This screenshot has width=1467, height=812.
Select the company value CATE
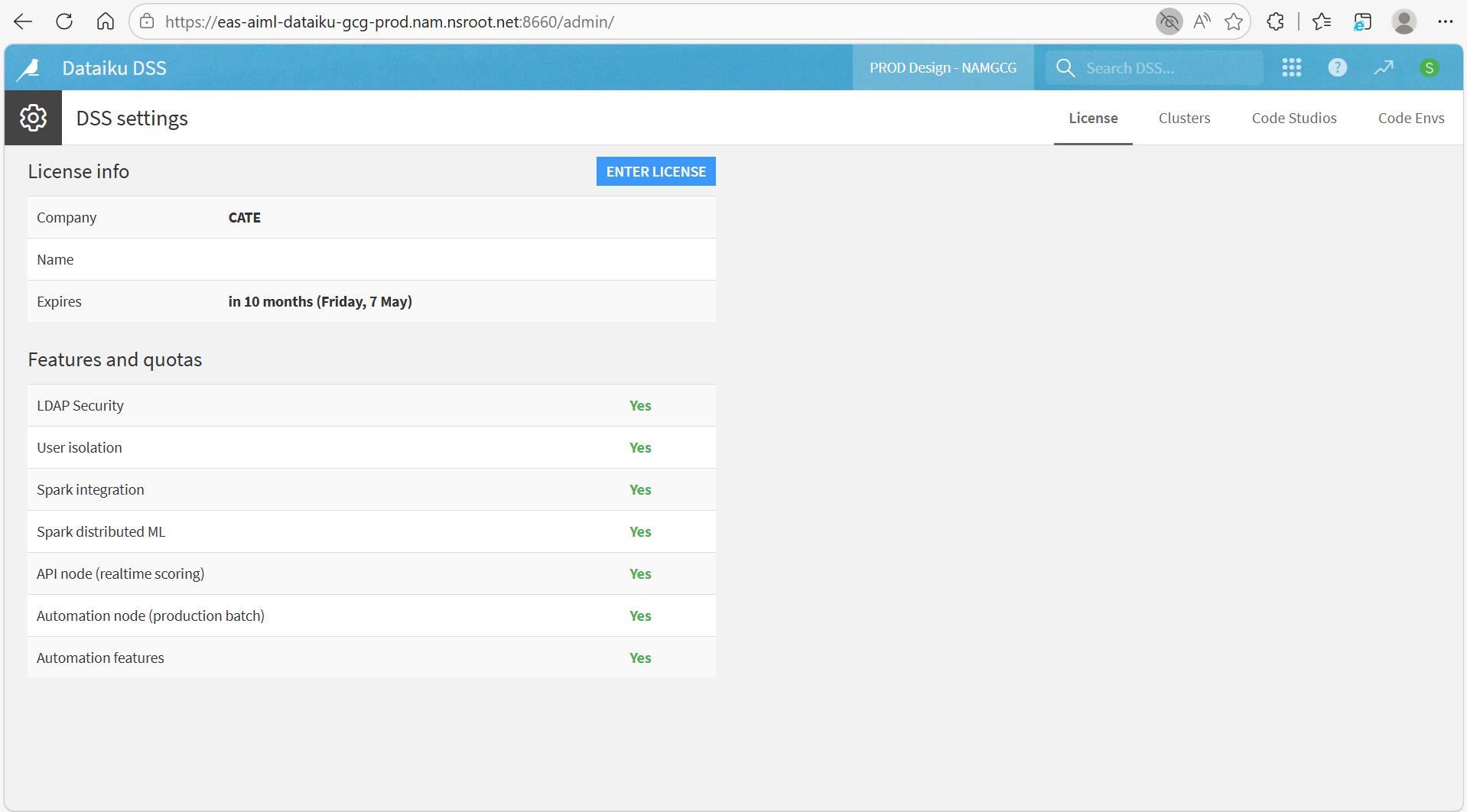click(x=245, y=218)
